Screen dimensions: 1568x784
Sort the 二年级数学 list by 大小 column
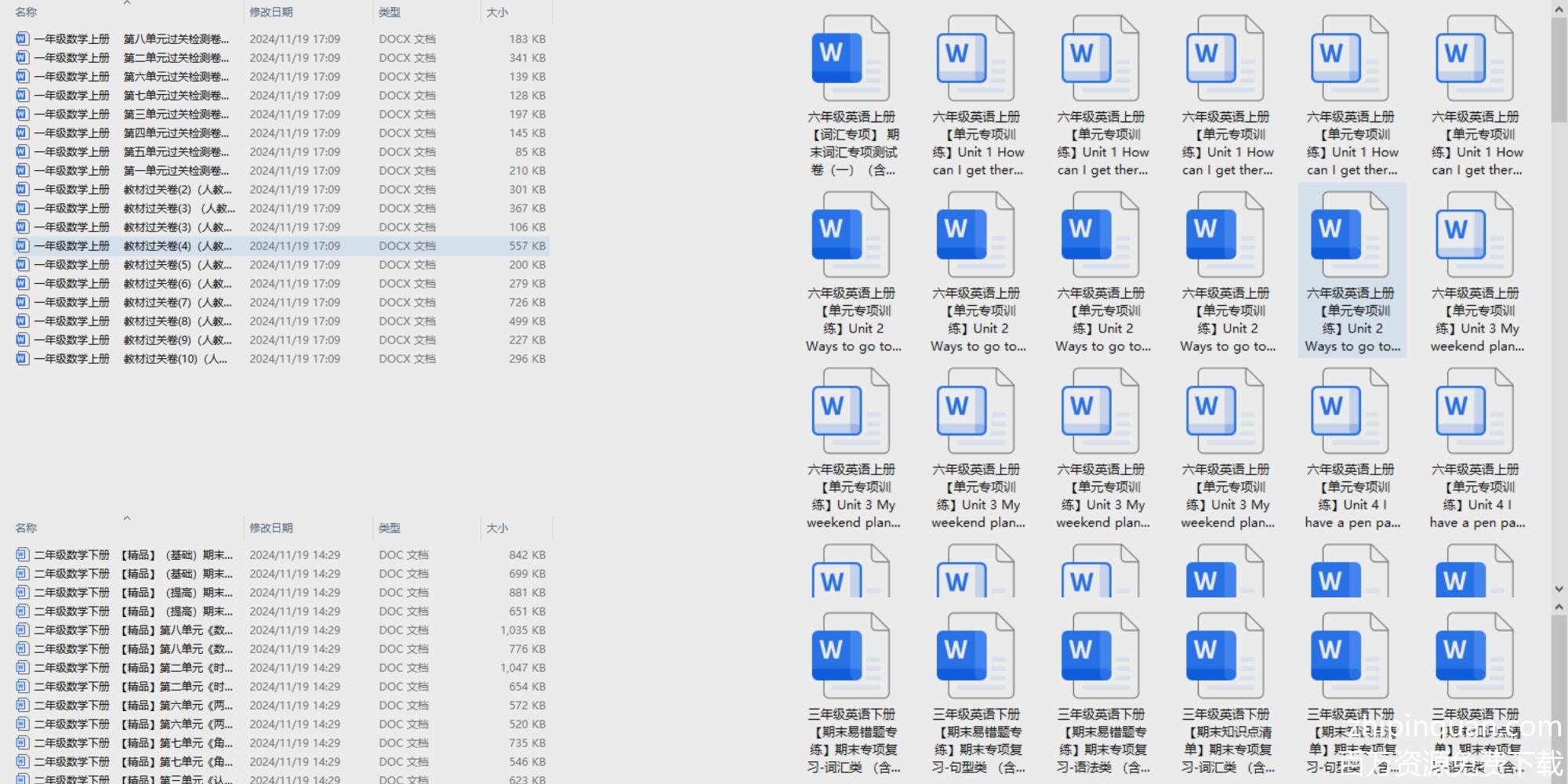click(497, 528)
